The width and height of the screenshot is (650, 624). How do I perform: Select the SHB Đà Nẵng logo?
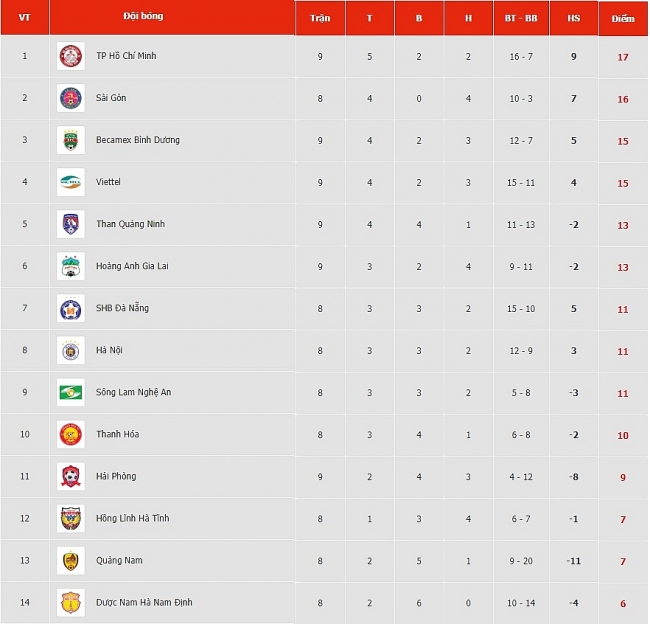71,308
